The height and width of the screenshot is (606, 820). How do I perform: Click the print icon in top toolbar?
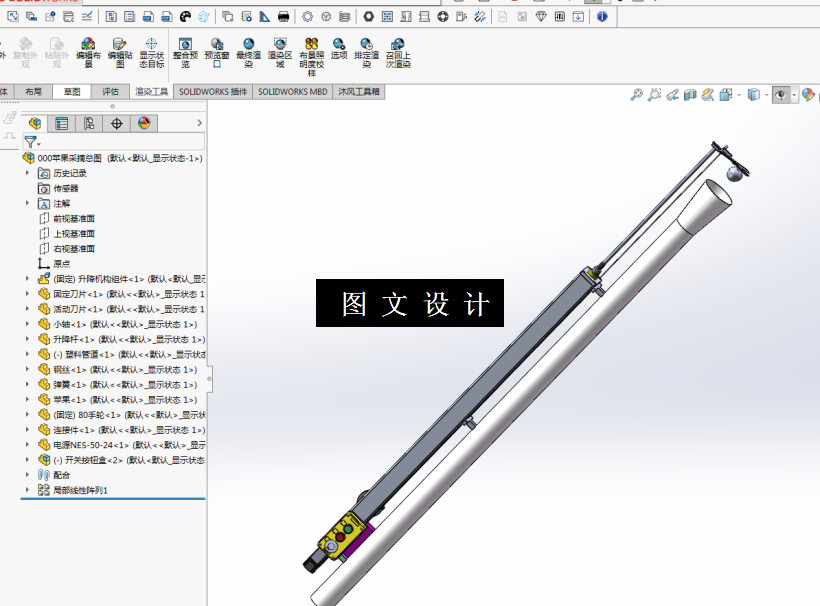click(x=283, y=17)
